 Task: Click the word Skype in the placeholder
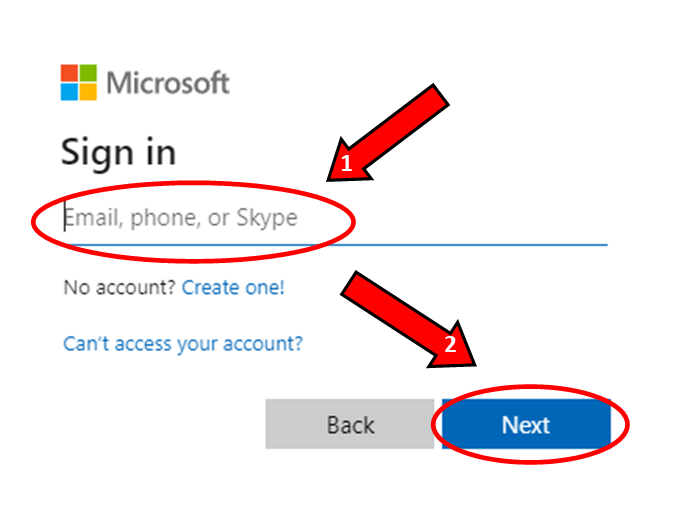coord(267,218)
